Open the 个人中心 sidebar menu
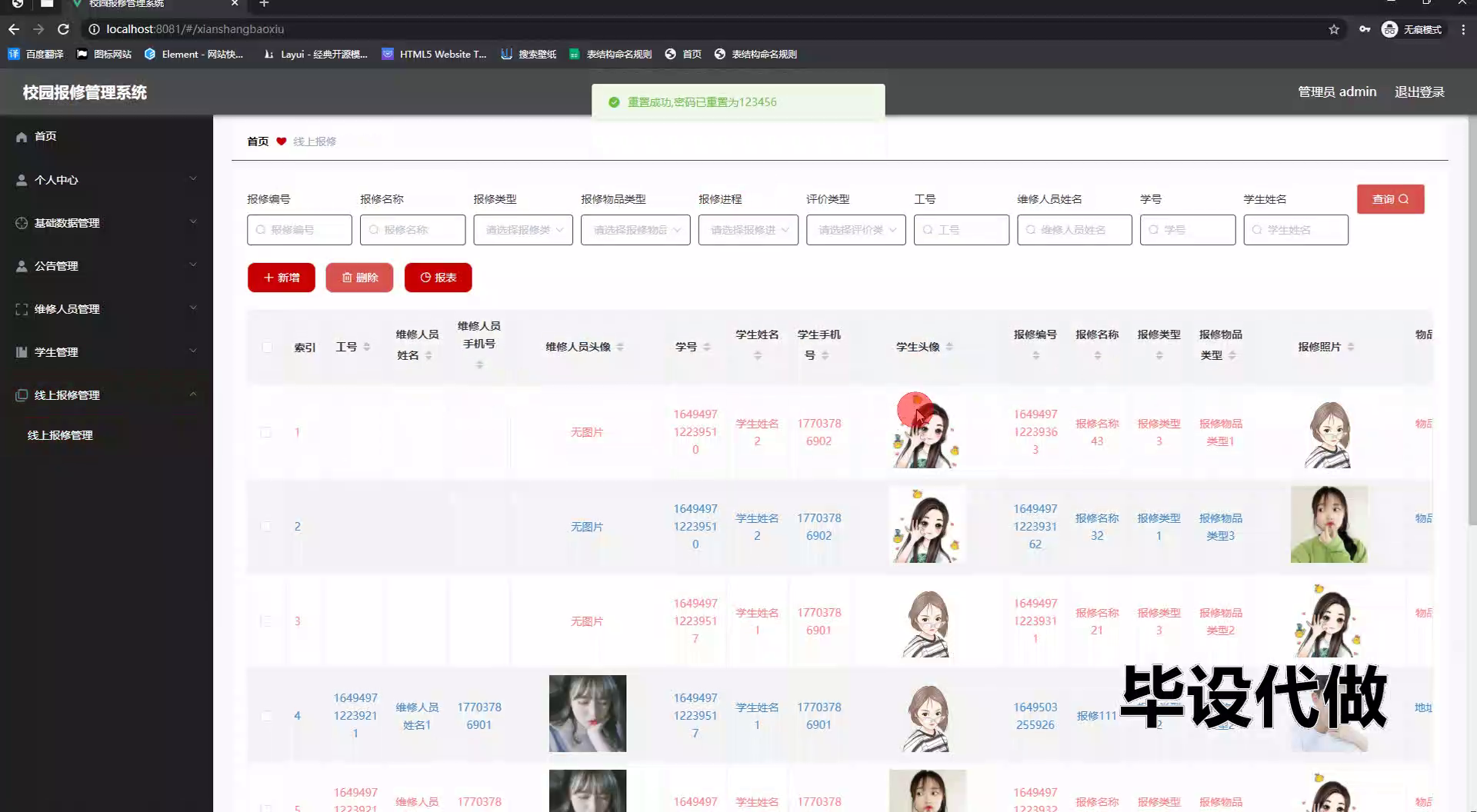This screenshot has width=1477, height=812. tap(106, 179)
